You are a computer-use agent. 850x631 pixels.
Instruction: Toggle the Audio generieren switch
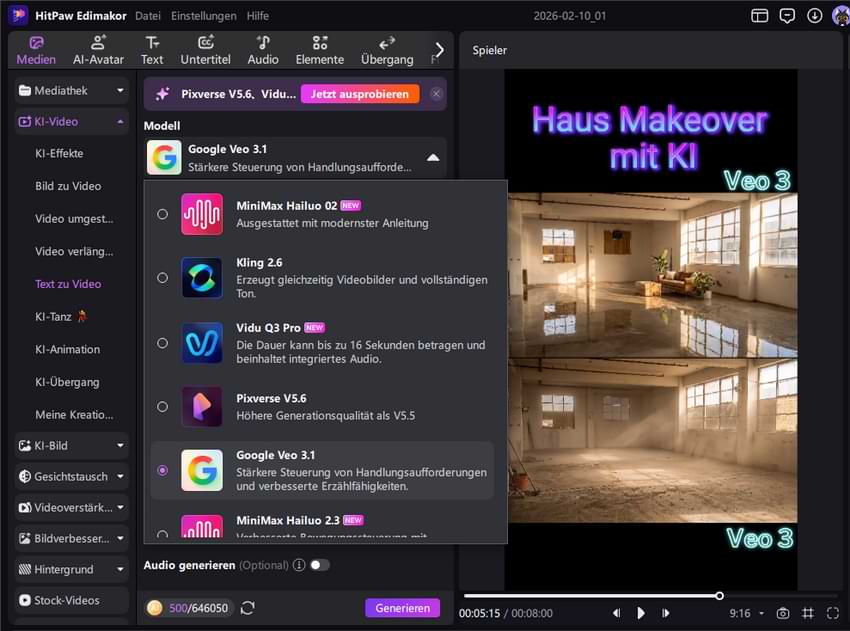(319, 565)
